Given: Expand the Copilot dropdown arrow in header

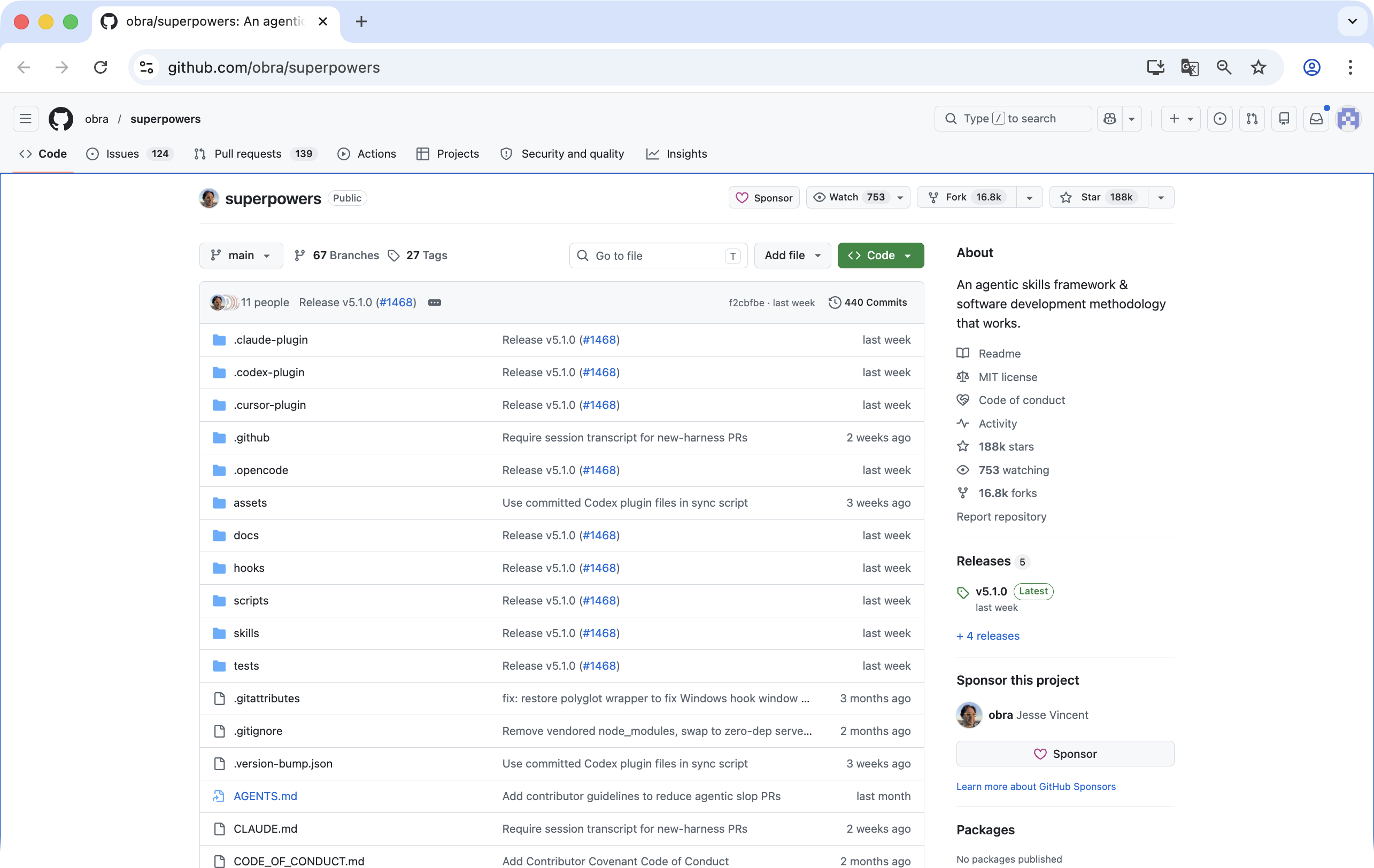Looking at the screenshot, I should [x=1131, y=119].
